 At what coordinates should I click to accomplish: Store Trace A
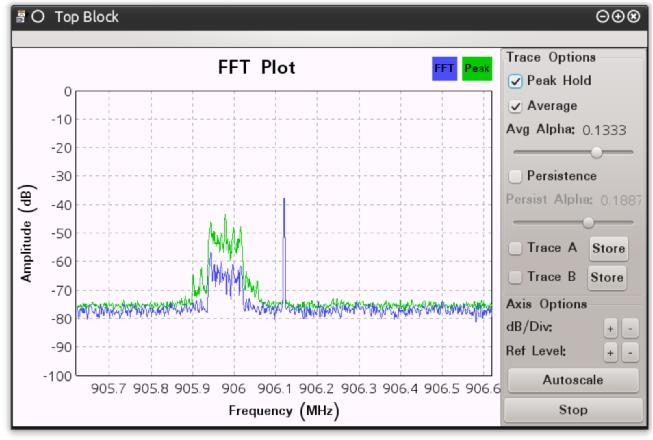click(x=608, y=249)
